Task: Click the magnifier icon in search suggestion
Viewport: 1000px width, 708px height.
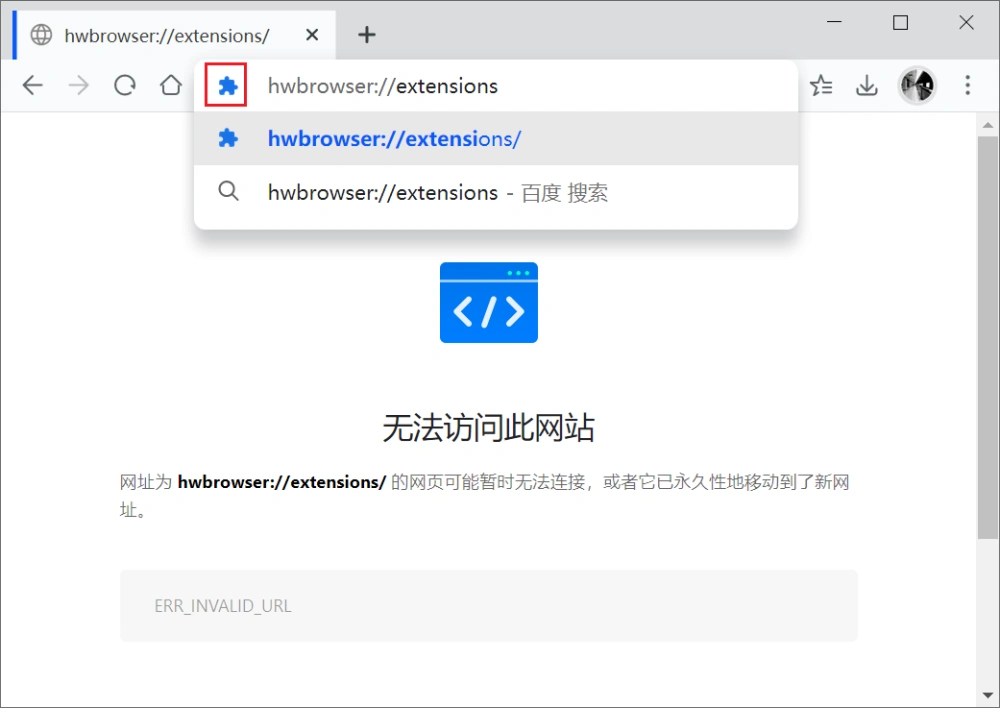Action: tap(228, 191)
